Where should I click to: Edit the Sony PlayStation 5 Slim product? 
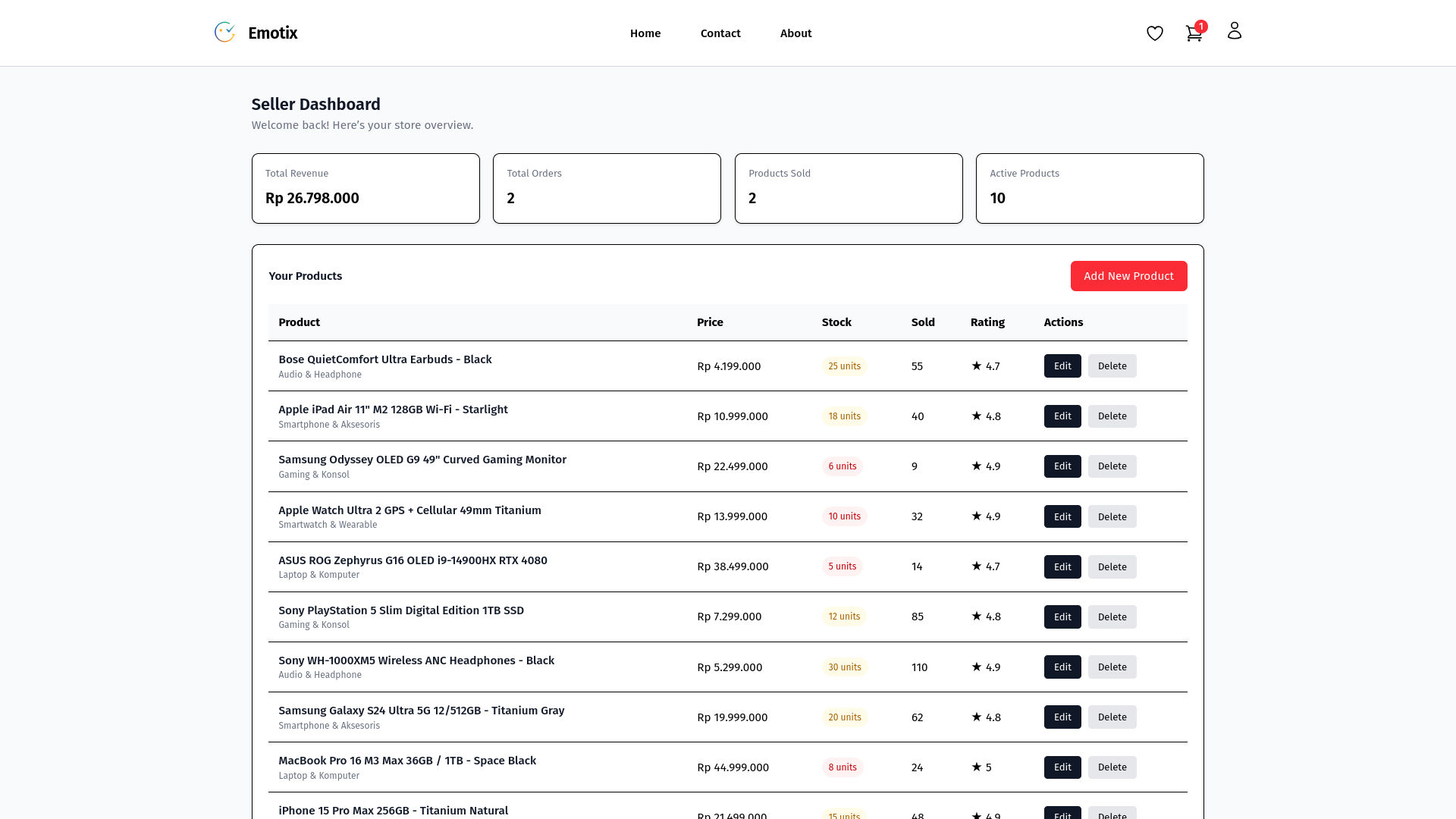tap(1062, 617)
